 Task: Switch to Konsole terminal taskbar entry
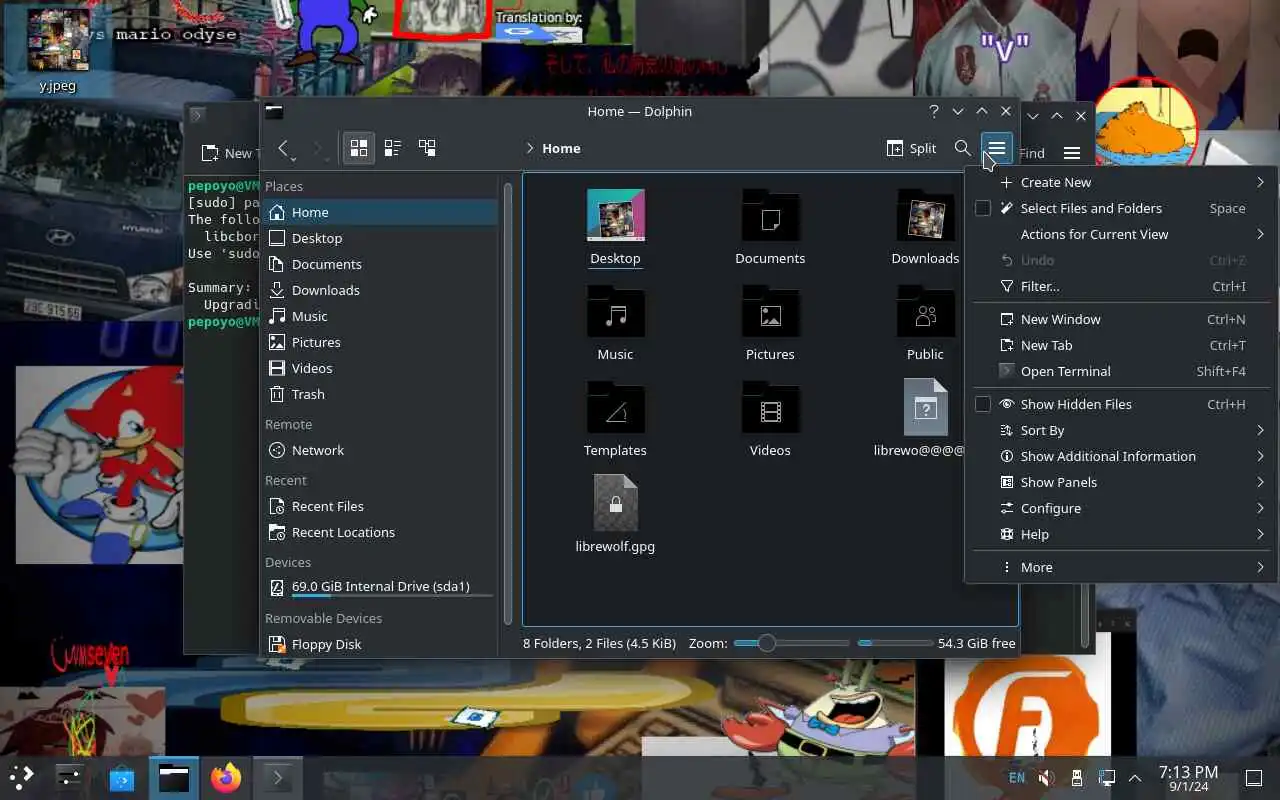click(x=278, y=777)
